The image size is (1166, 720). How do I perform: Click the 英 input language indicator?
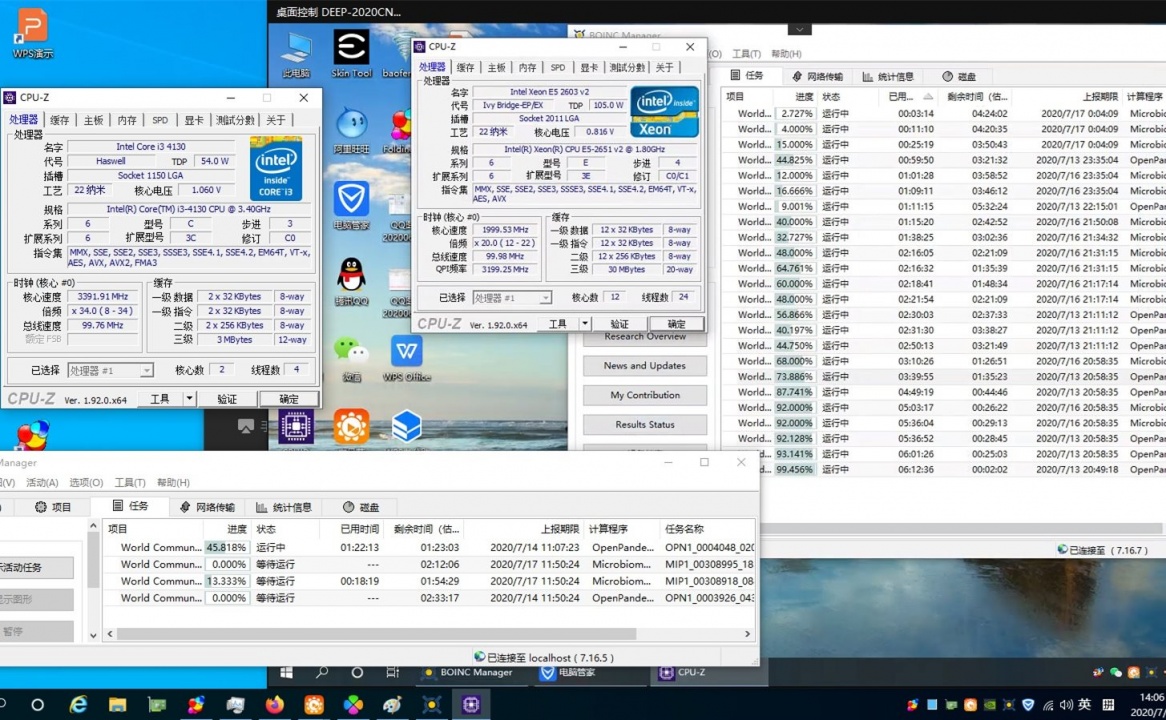(1084, 705)
